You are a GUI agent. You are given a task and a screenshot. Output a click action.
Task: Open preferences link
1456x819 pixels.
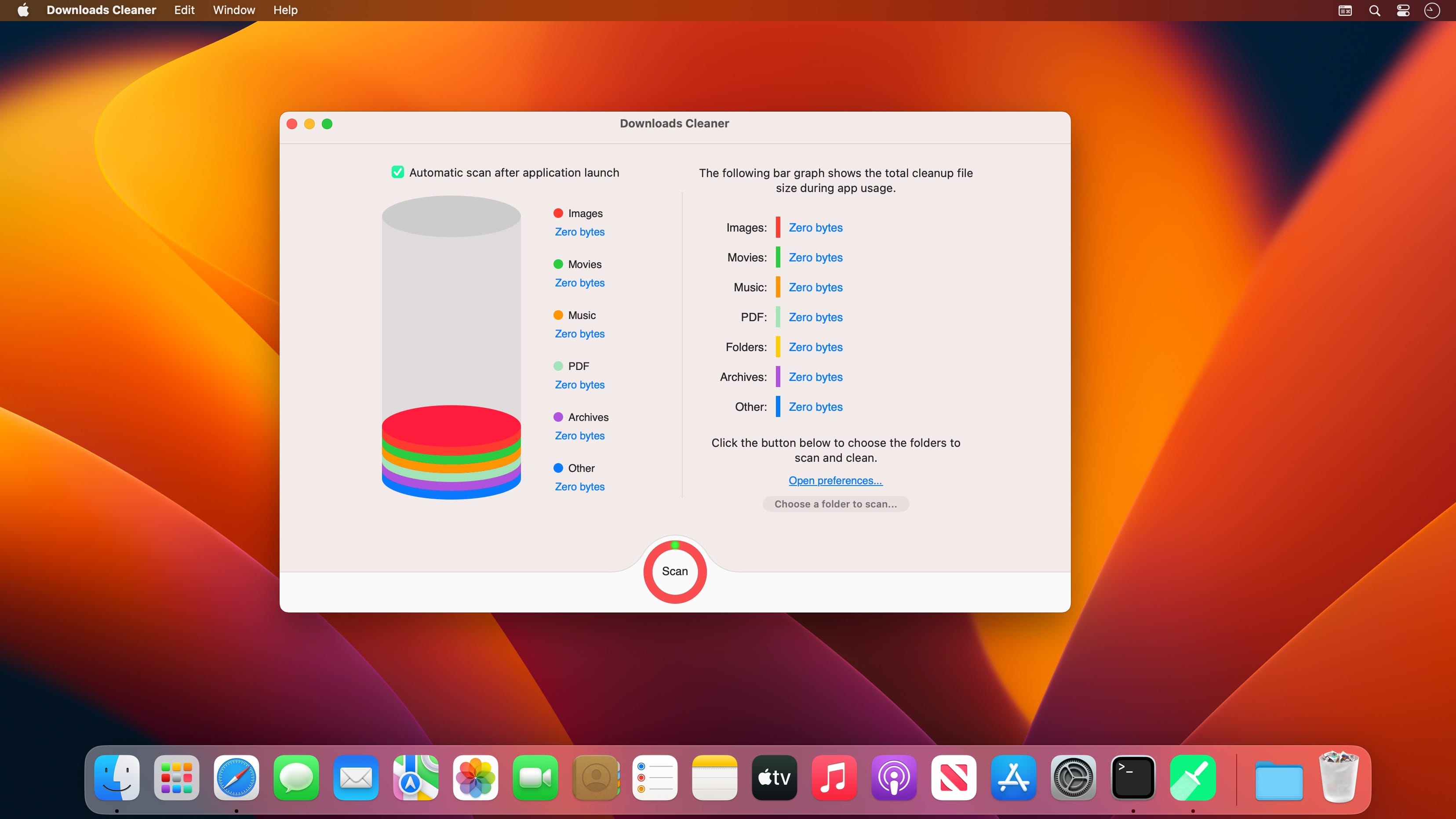coord(835,481)
